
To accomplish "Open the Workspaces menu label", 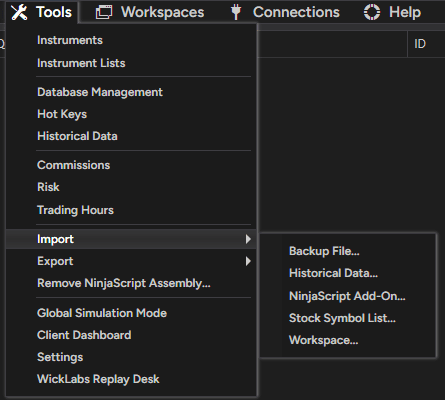I will tap(162, 12).
